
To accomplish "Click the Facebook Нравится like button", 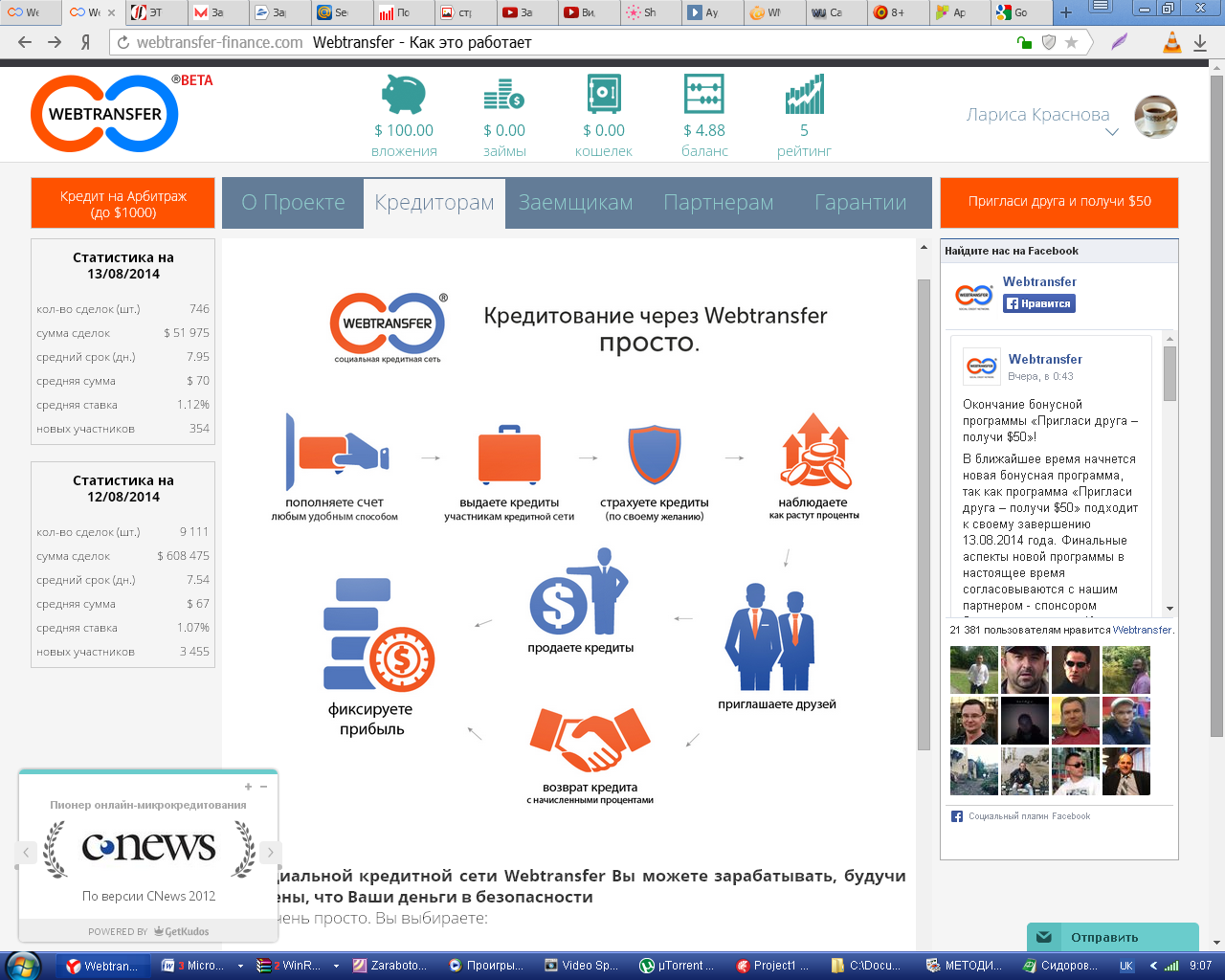I will (1039, 303).
